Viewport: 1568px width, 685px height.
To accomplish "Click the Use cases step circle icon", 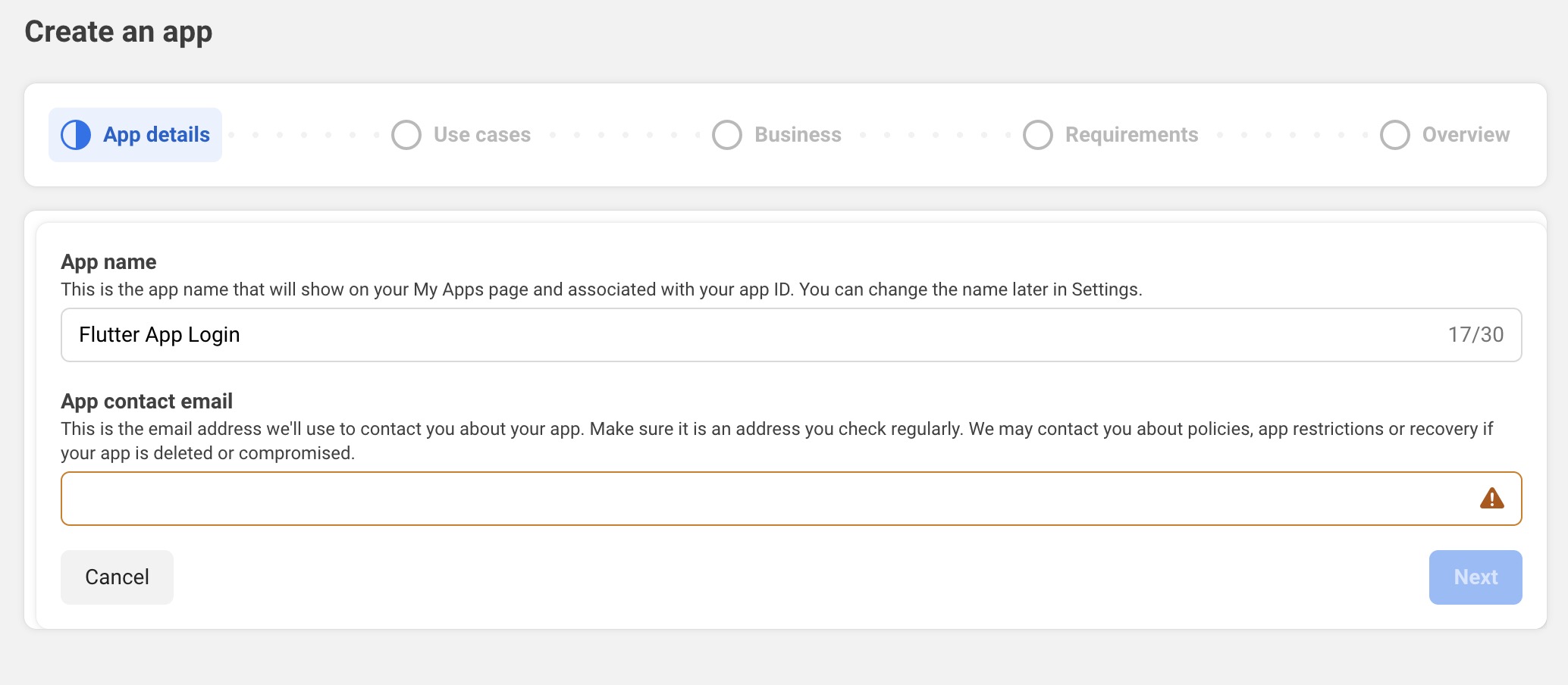I will [x=406, y=135].
